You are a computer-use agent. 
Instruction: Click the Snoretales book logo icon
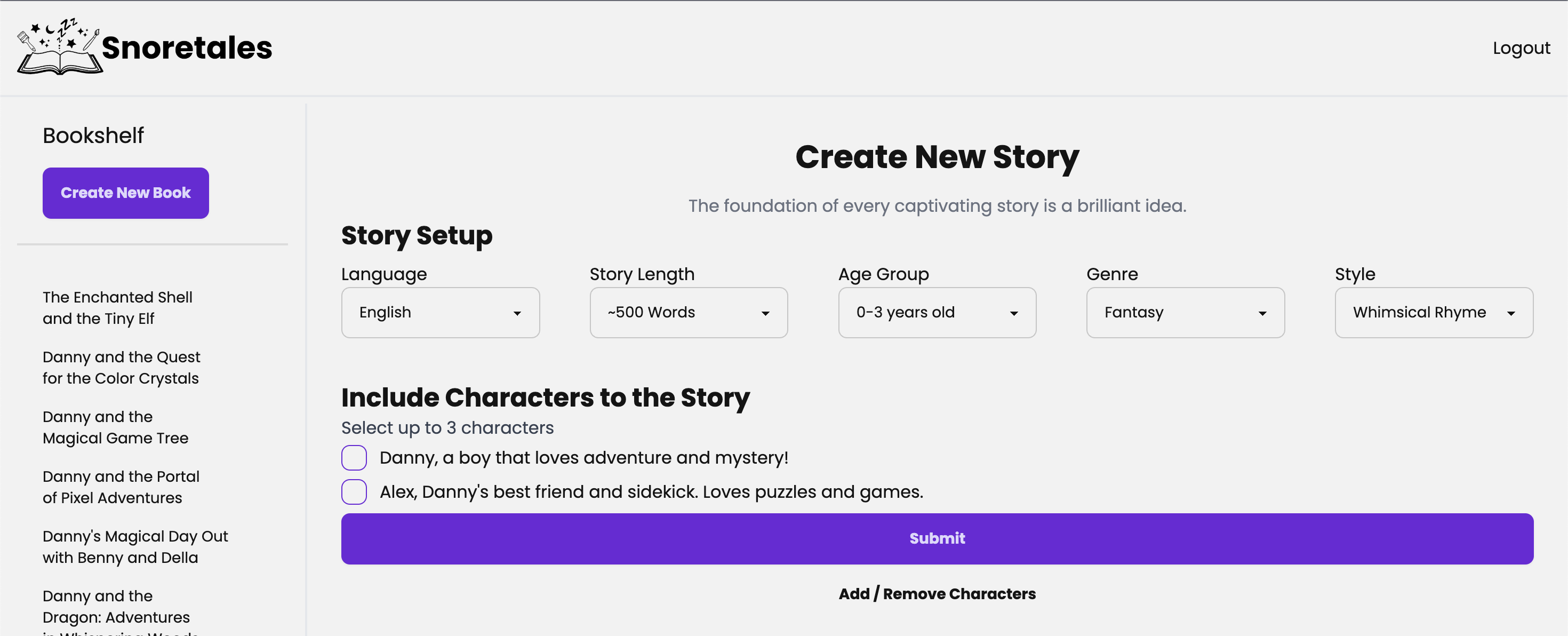point(59,47)
